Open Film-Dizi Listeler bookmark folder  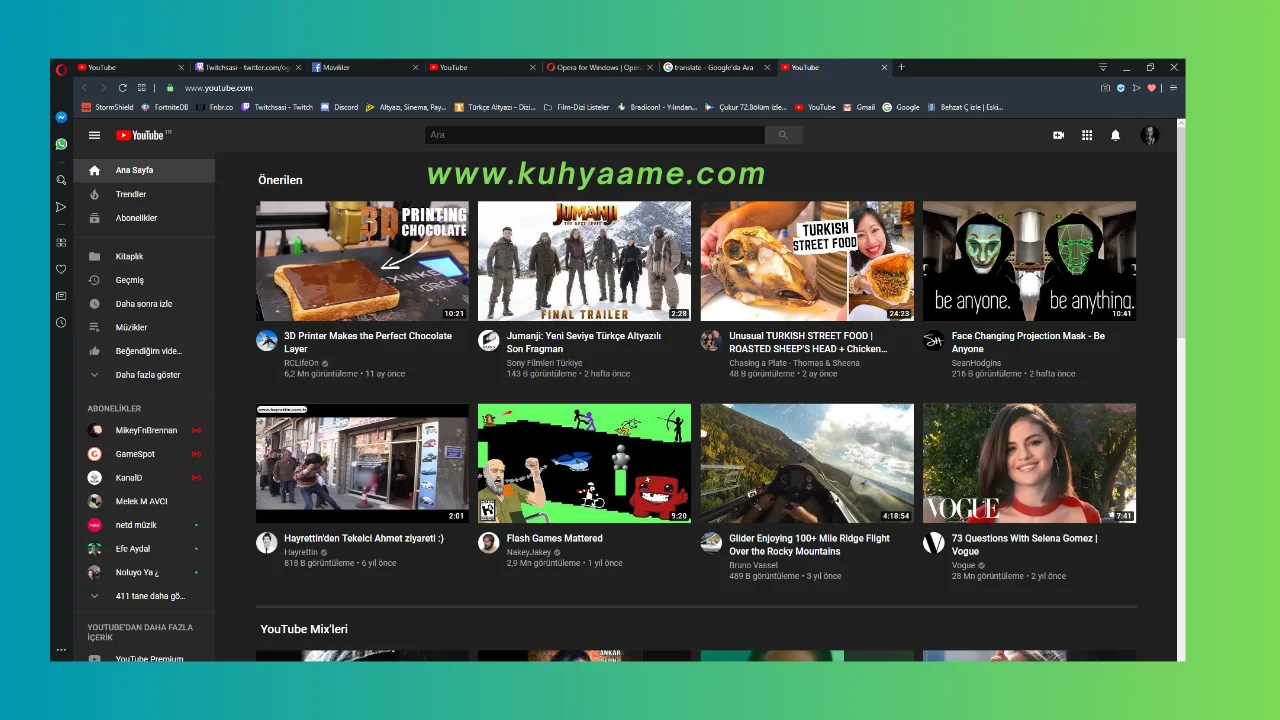[x=576, y=107]
